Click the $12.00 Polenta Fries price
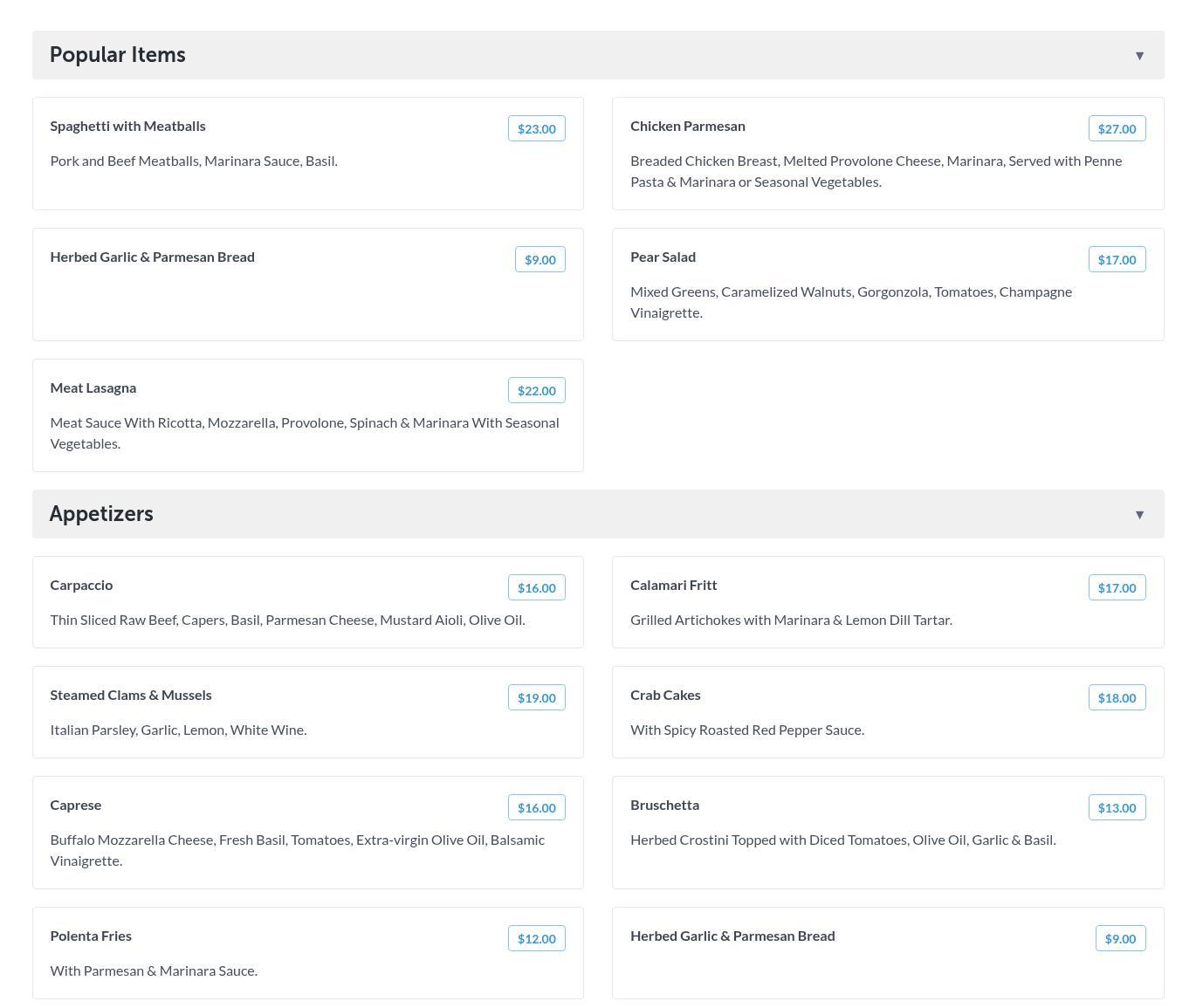This screenshot has height=1008, width=1196. tap(536, 939)
